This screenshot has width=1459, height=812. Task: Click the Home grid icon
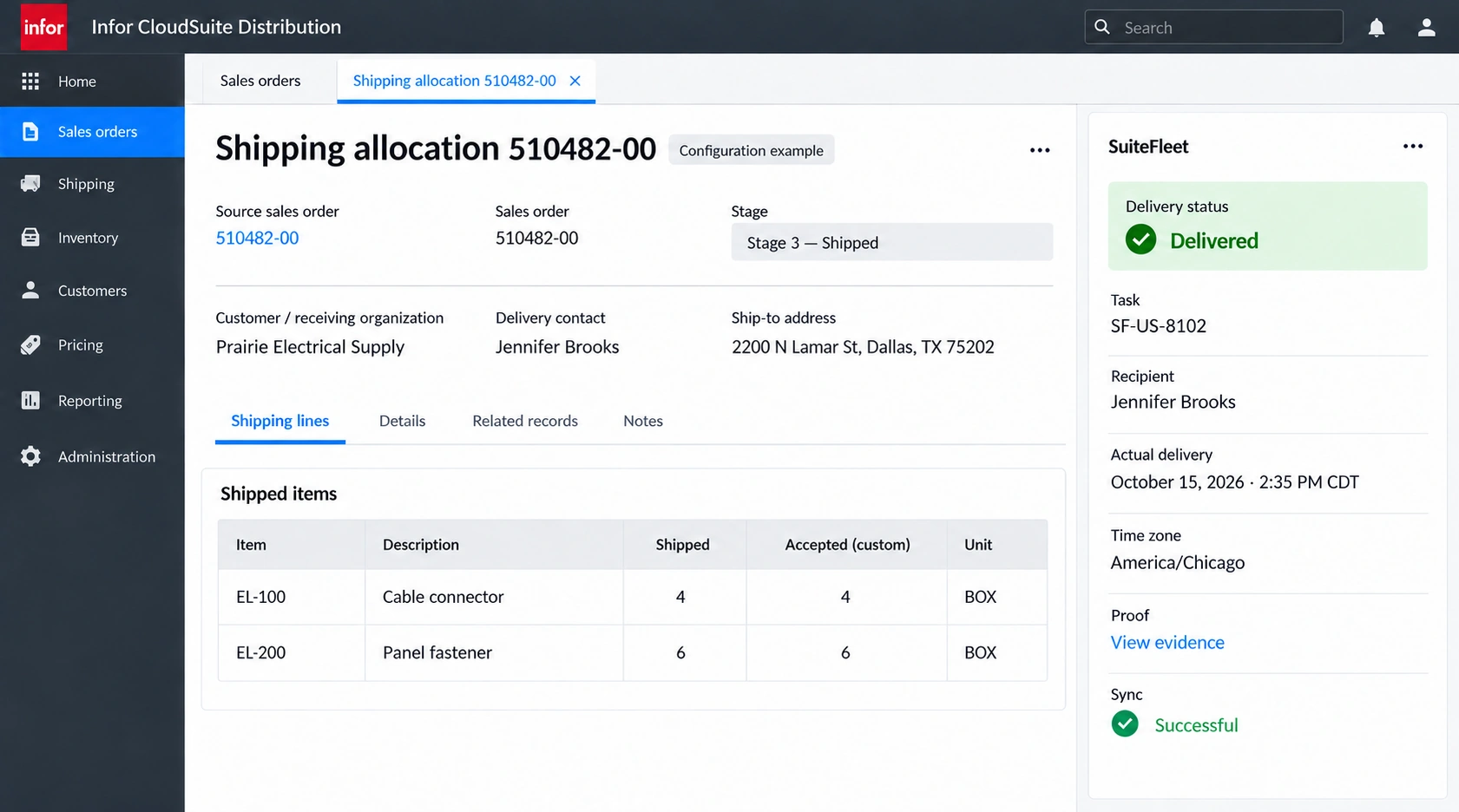[30, 81]
